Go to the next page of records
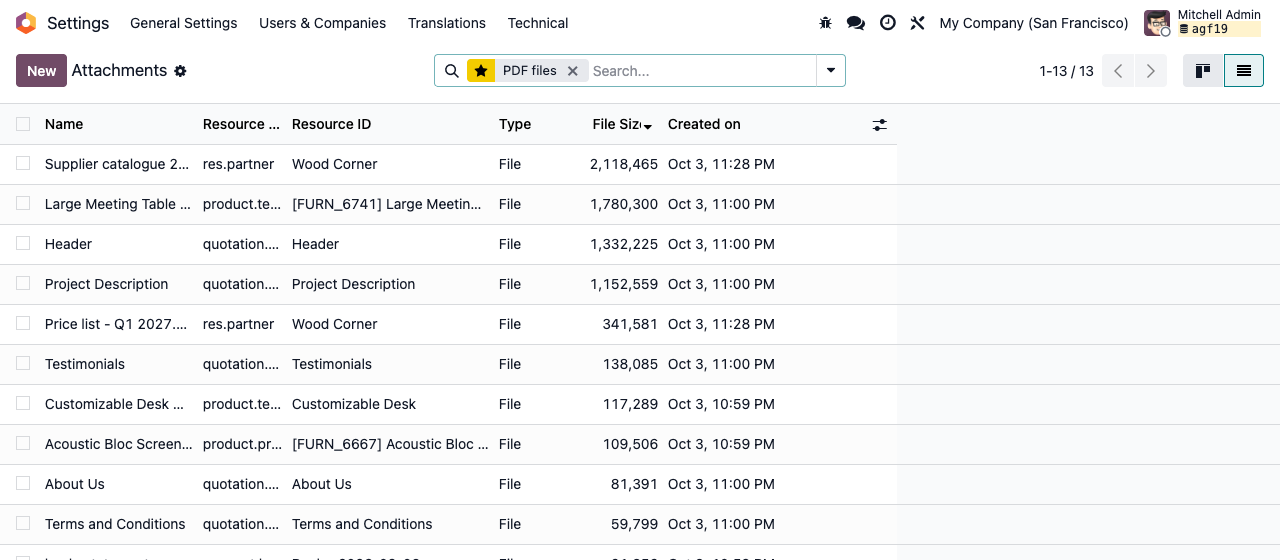 [x=1151, y=71]
